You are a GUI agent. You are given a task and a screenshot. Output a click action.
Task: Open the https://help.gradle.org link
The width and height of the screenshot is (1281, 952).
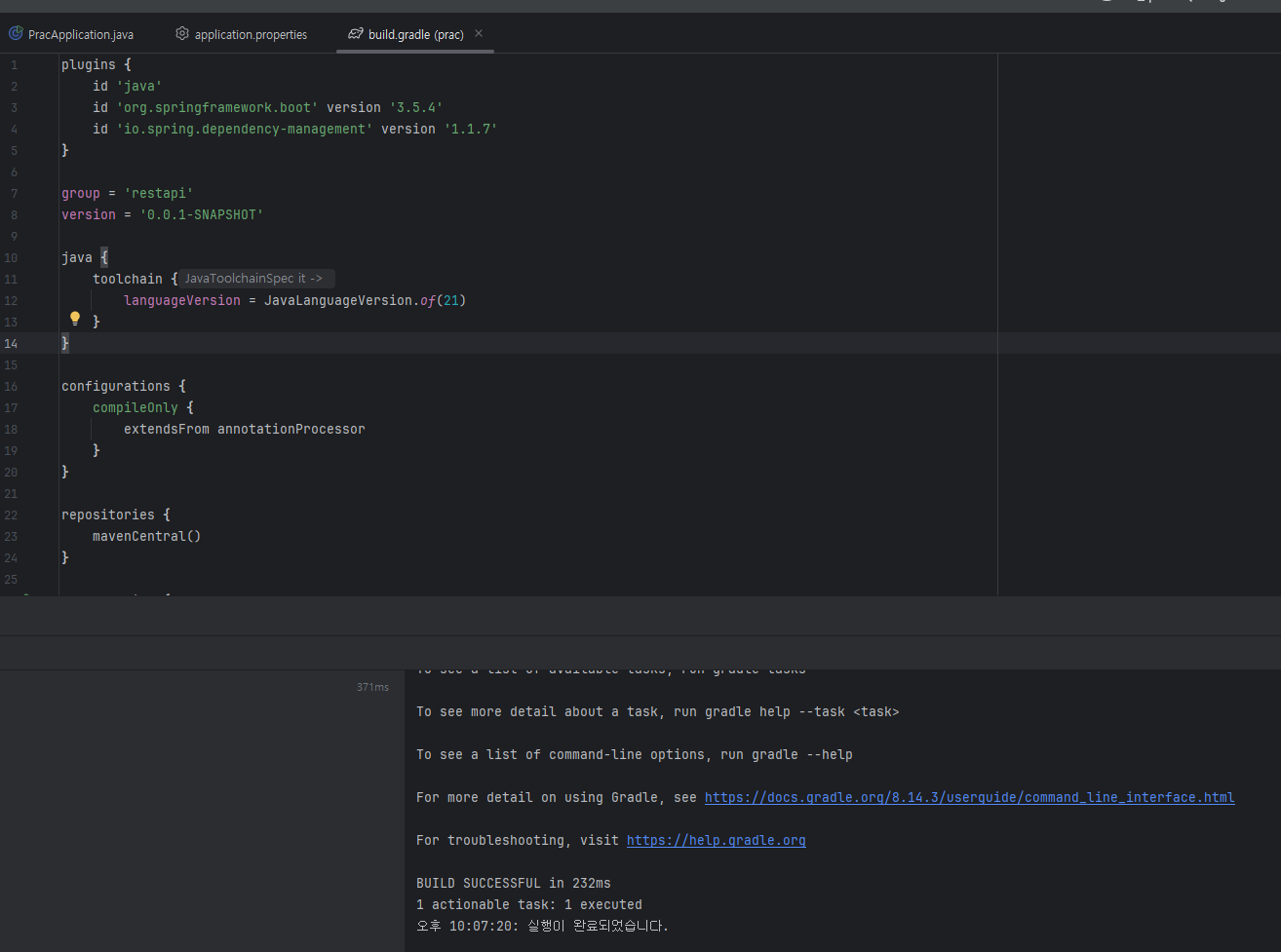click(716, 840)
